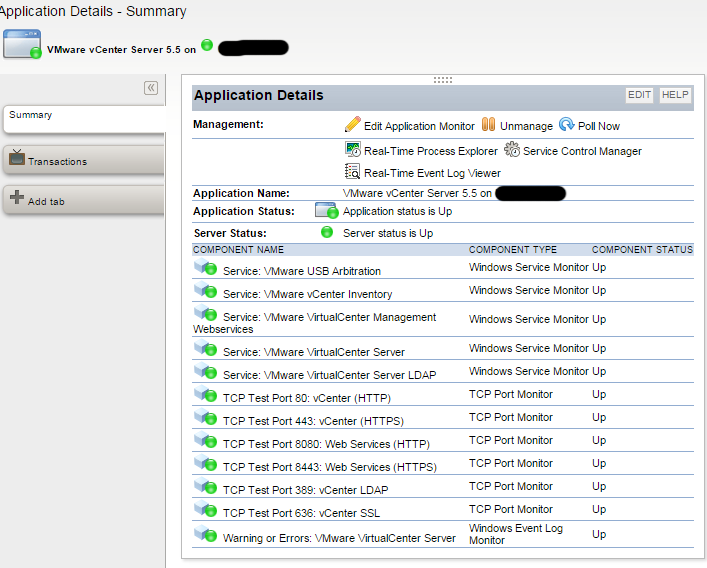Open Real-Time Process Explorer icon
This screenshot has height=568, width=707.
pyautogui.click(x=353, y=149)
